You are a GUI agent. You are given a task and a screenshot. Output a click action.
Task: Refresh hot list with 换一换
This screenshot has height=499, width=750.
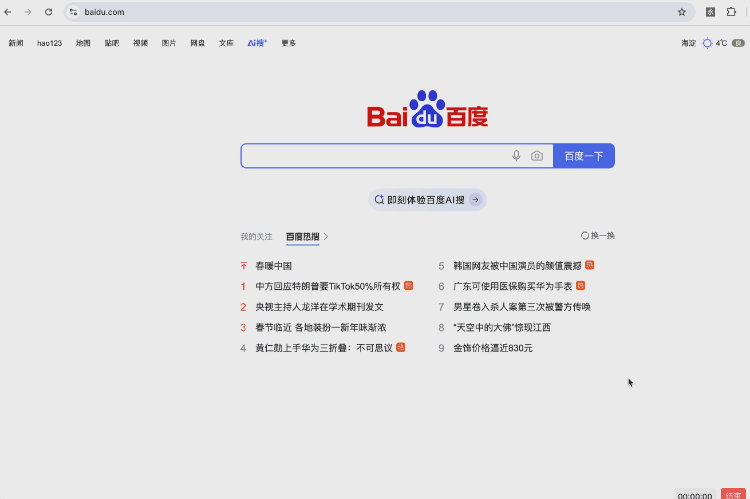point(597,235)
